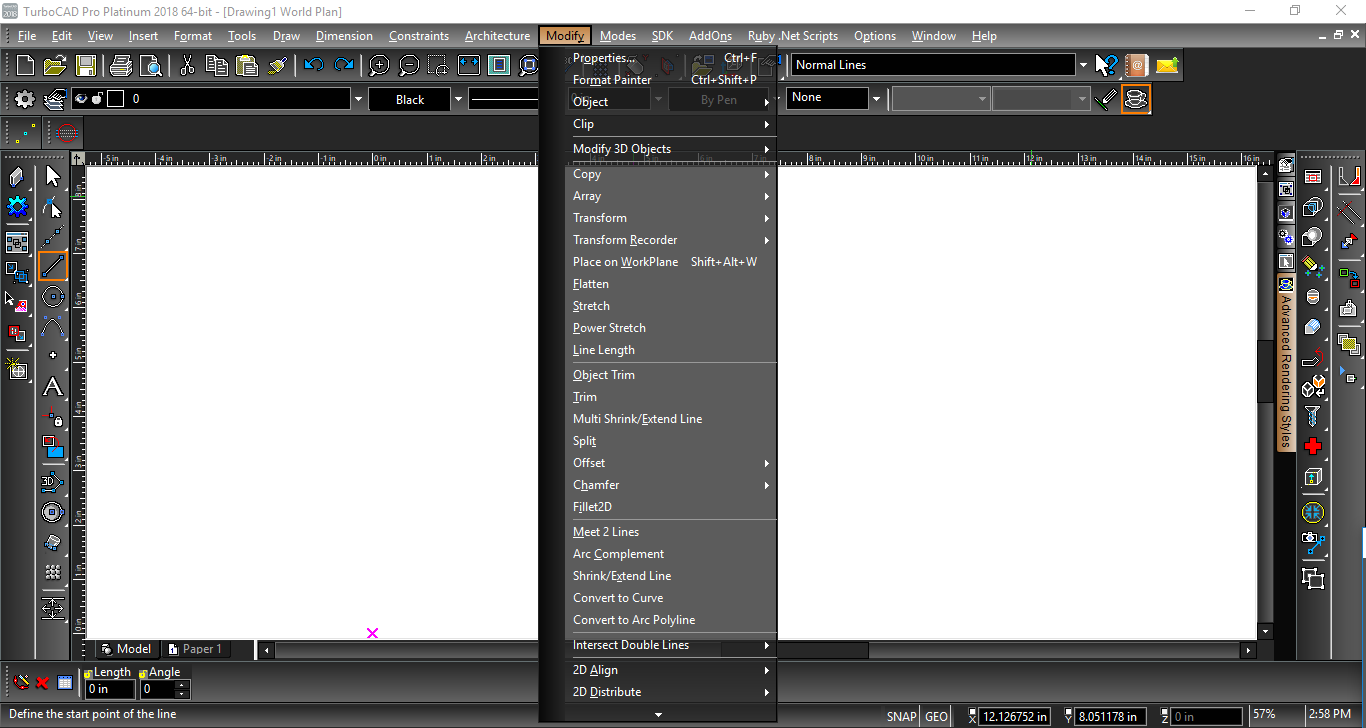This screenshot has height=728, width=1366.
Task: Click the Copy icon in toolbar
Action: (216, 66)
